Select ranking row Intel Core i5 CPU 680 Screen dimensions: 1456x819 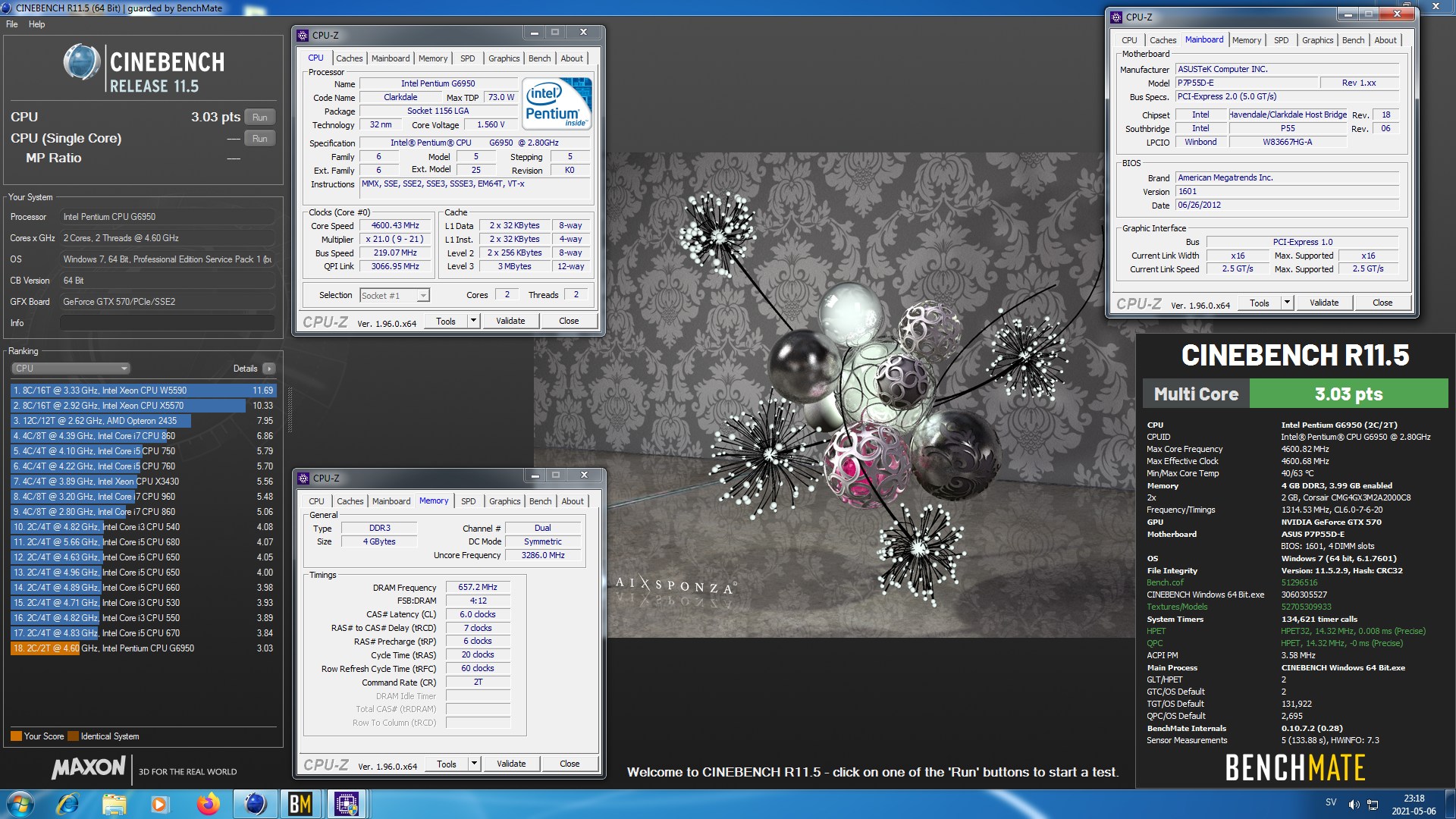click(x=143, y=542)
